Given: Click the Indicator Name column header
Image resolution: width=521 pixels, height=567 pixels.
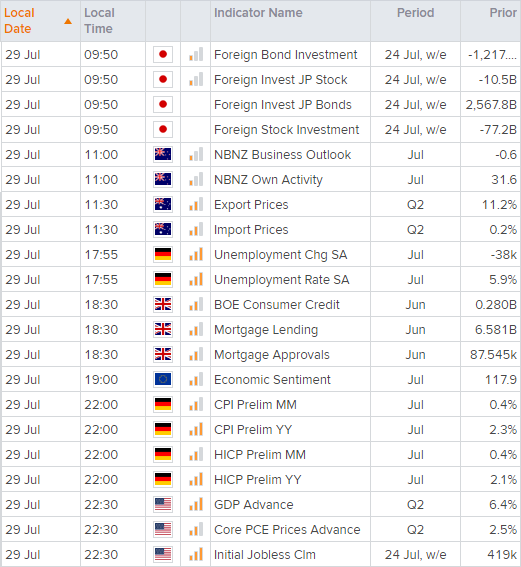Looking at the screenshot, I should pos(258,13).
